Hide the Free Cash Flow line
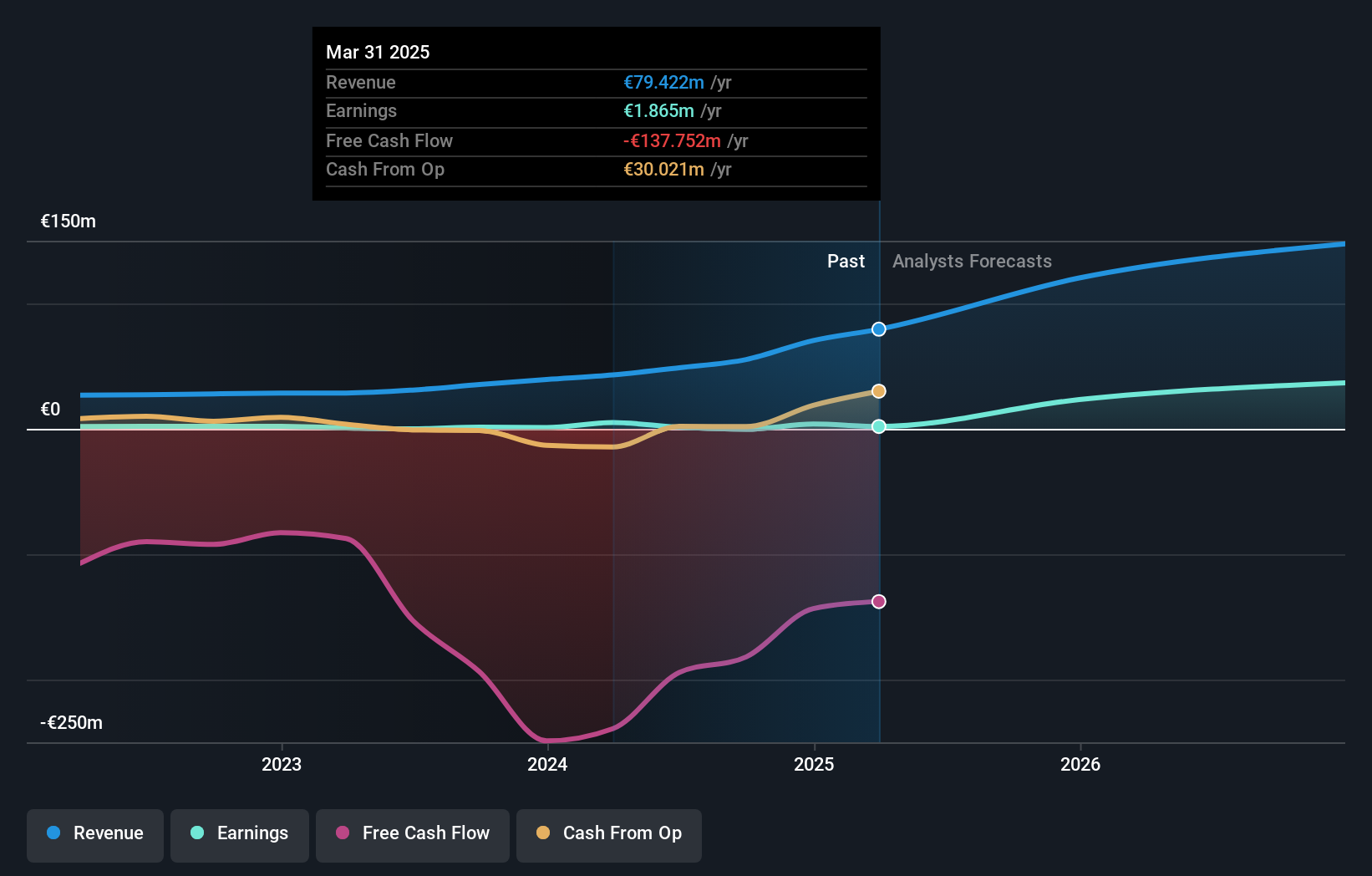 point(413,835)
